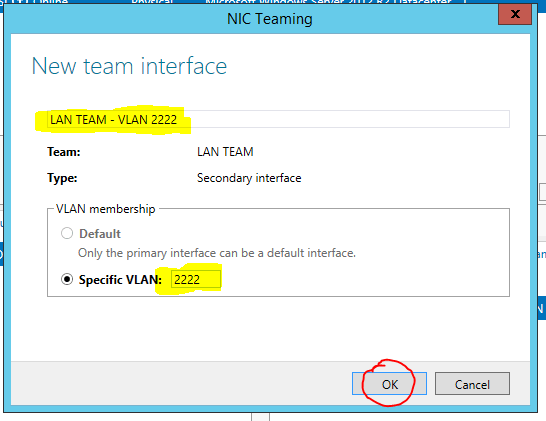Image resolution: width=546 pixels, height=421 pixels.
Task: Click the LAN TEAM team value text
Action: [x=225, y=152]
